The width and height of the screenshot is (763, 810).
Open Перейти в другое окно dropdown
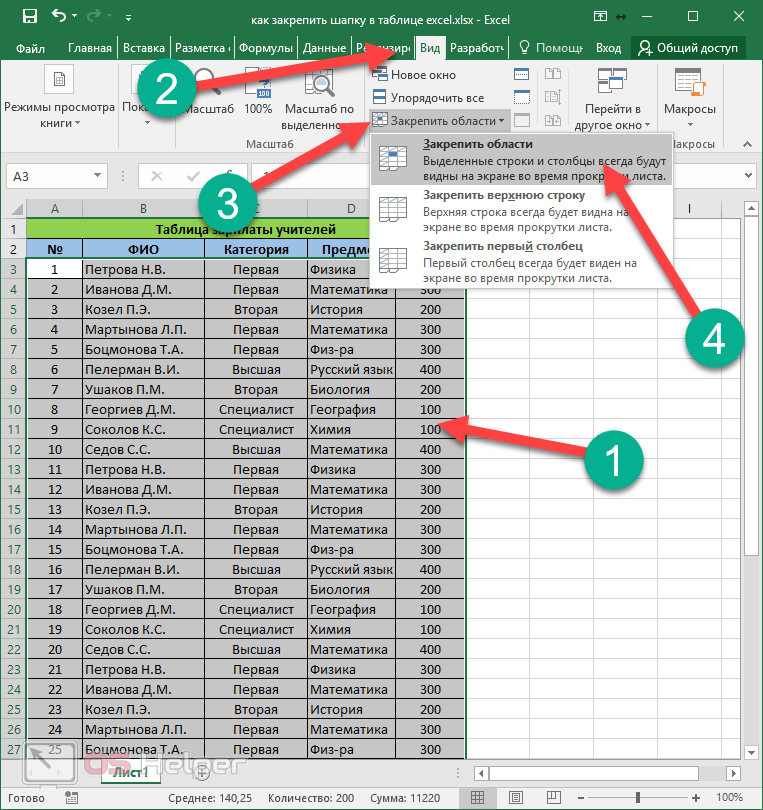(x=612, y=98)
